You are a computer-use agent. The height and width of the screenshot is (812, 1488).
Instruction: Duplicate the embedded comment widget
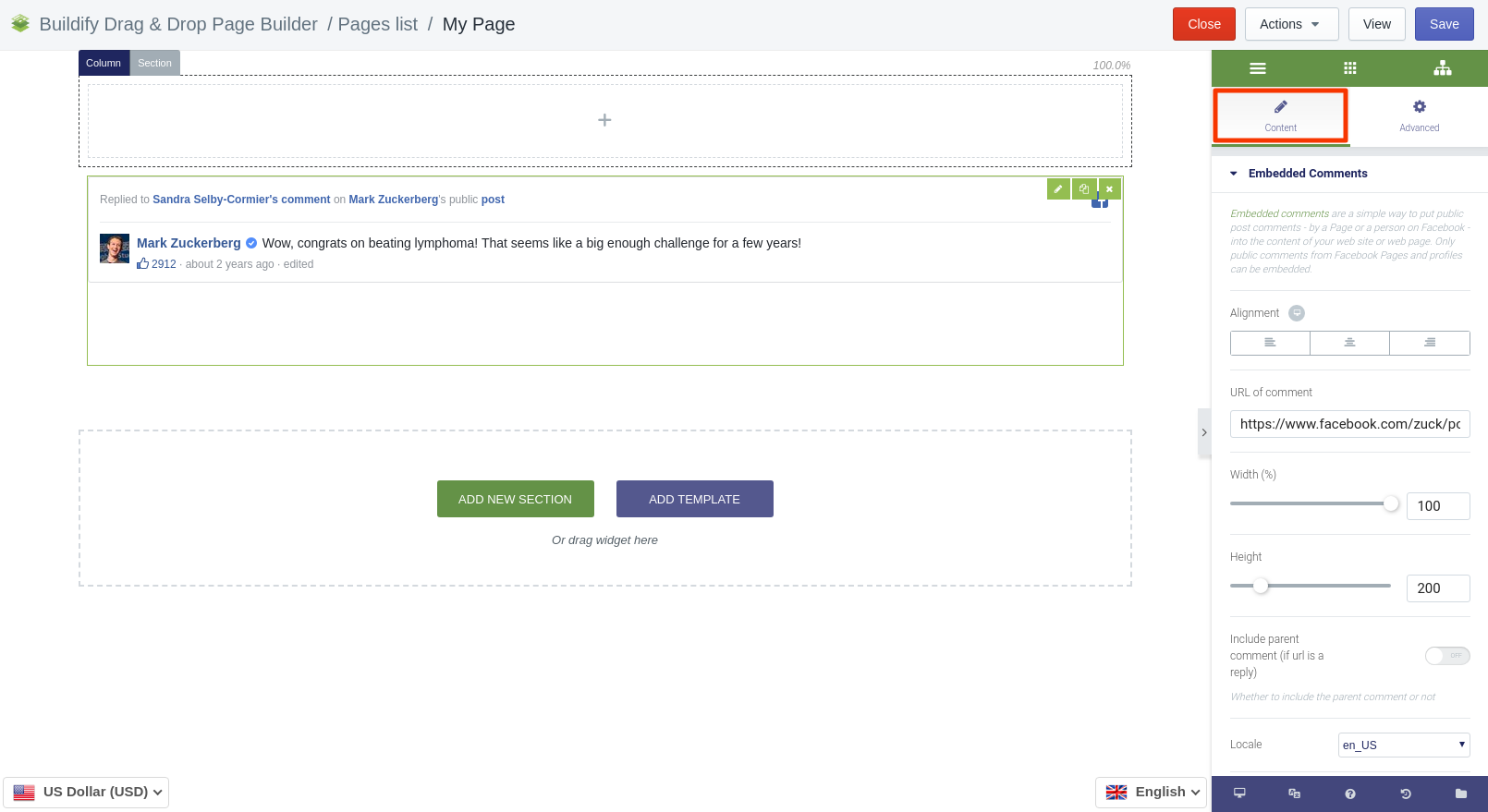tap(1084, 188)
